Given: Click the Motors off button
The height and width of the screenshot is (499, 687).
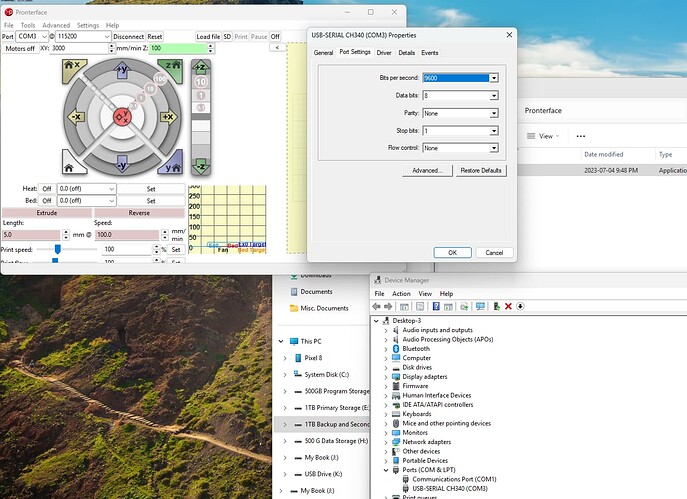Looking at the screenshot, I should click(x=20, y=49).
